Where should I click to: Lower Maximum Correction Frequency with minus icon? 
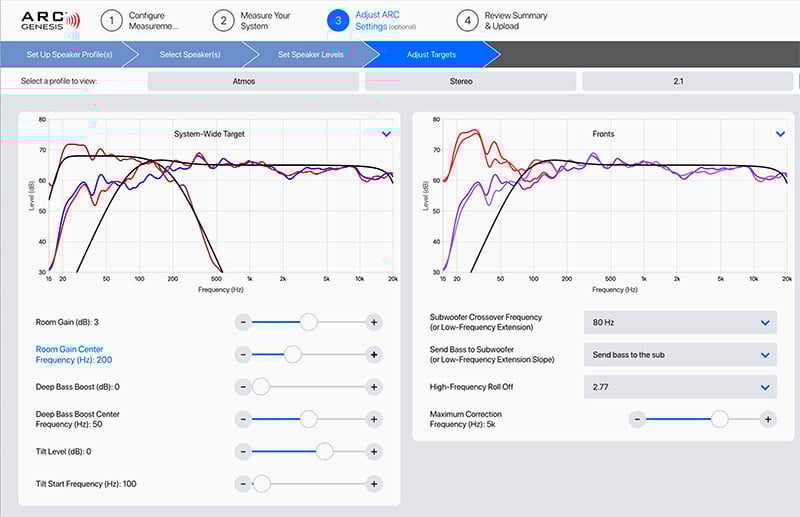click(637, 419)
